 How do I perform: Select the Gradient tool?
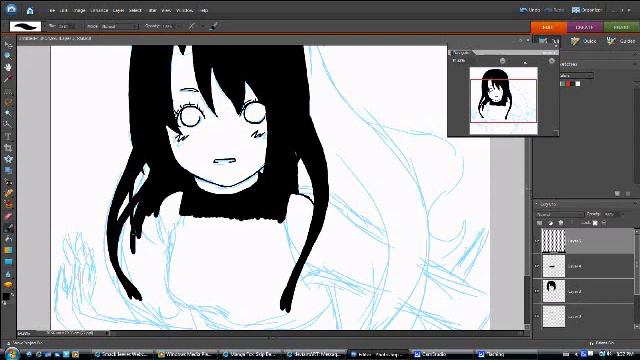(8, 250)
